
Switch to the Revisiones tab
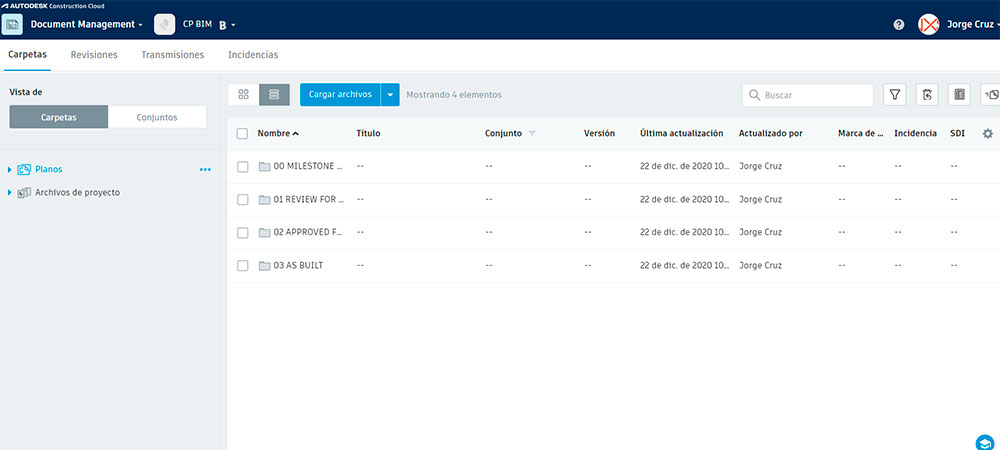click(x=94, y=55)
